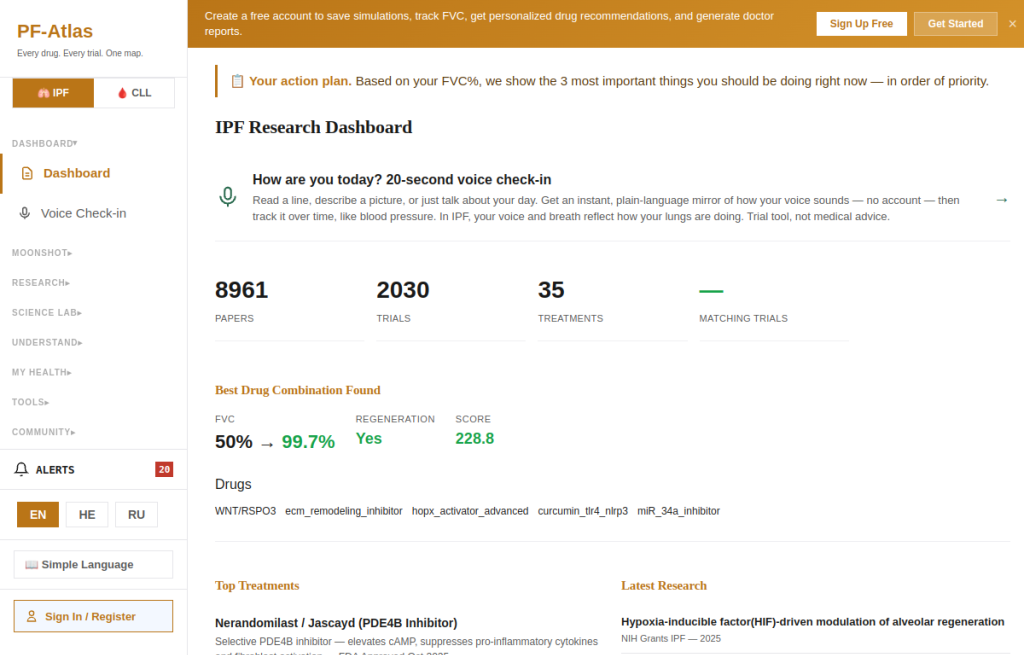Switch to the IPF disease tab
This screenshot has width=1024, height=655.
tap(53, 93)
